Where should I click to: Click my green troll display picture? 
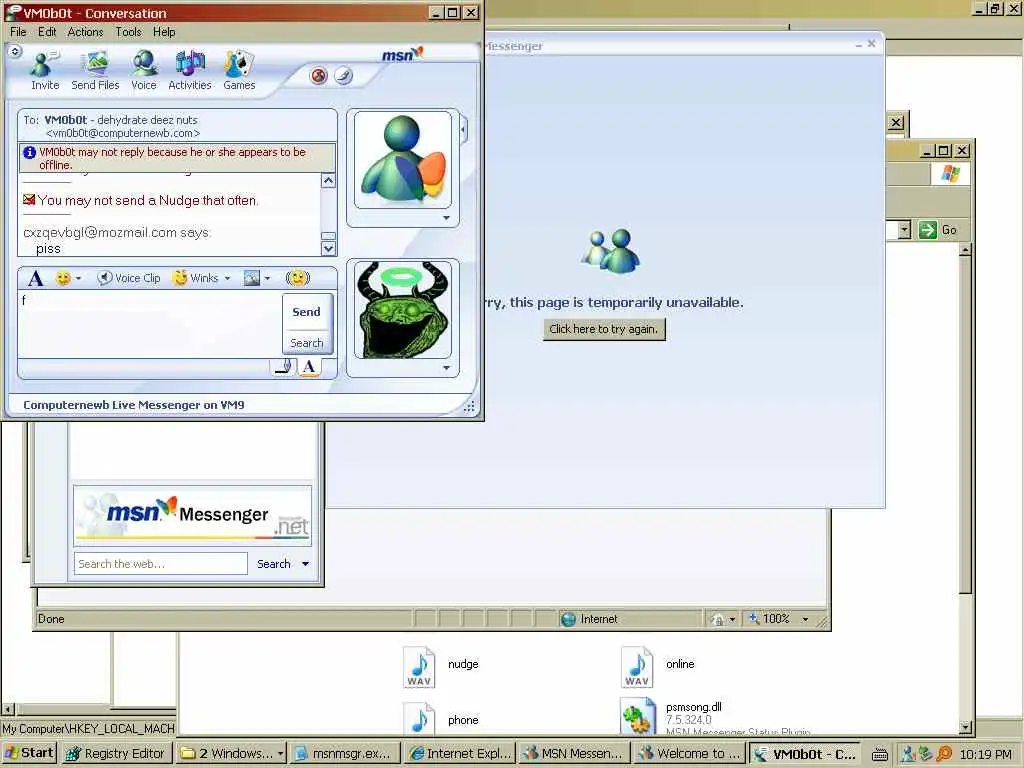click(x=403, y=310)
